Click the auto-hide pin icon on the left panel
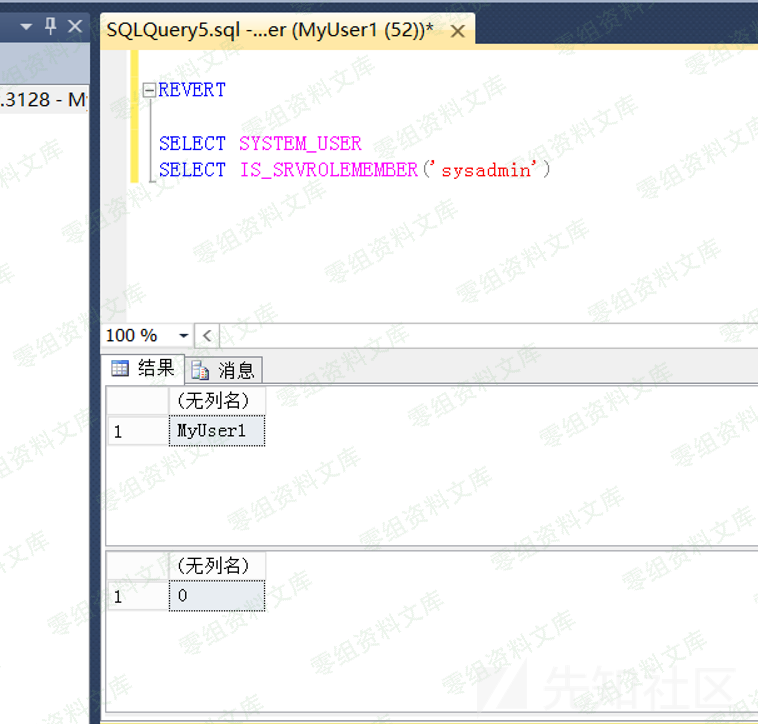 pos(52,27)
